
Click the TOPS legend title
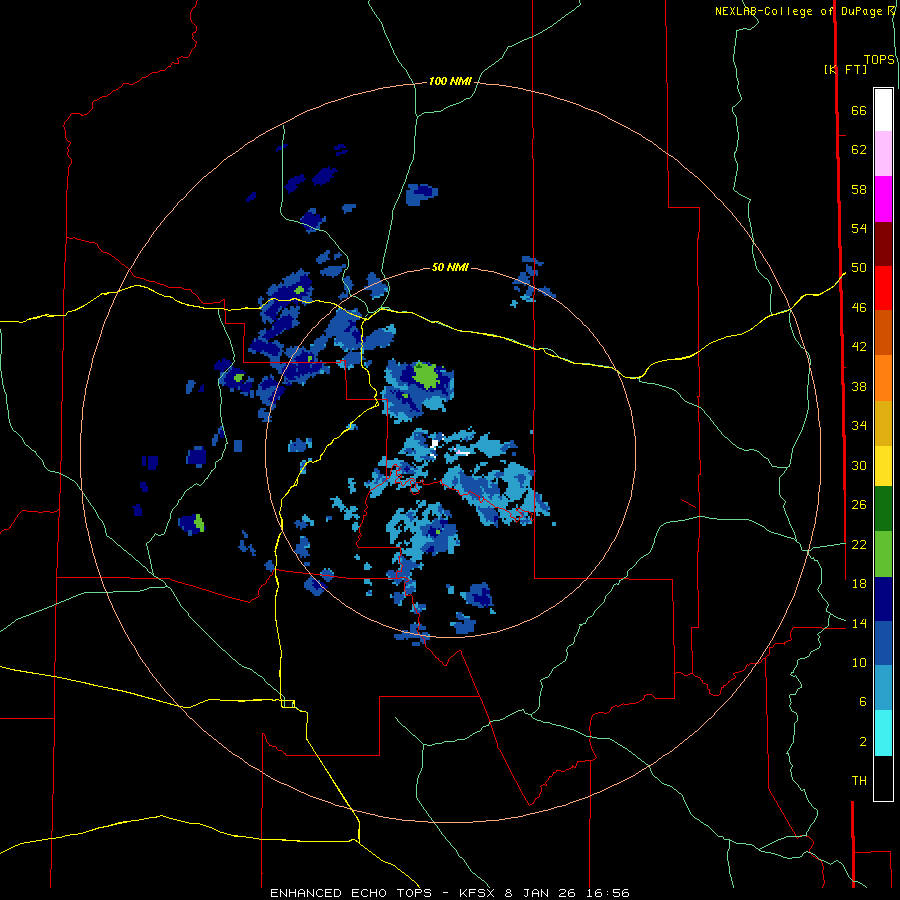click(x=879, y=60)
